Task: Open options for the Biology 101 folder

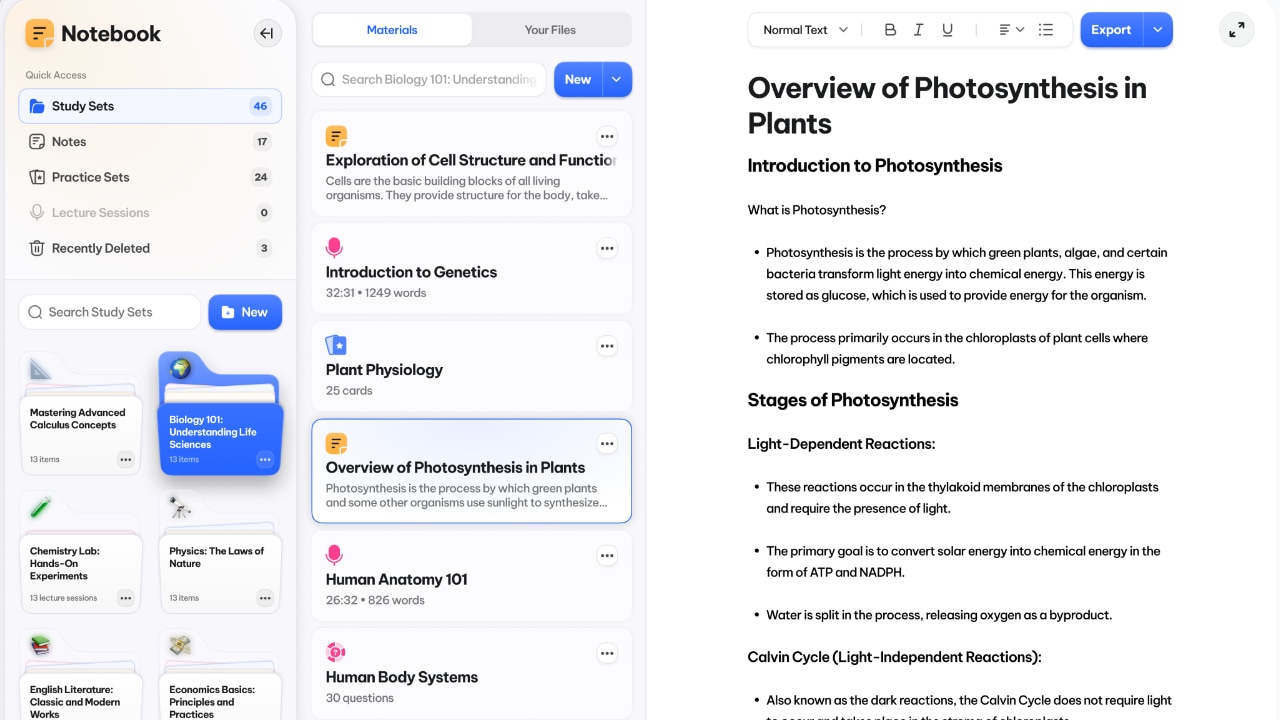Action: coord(265,459)
